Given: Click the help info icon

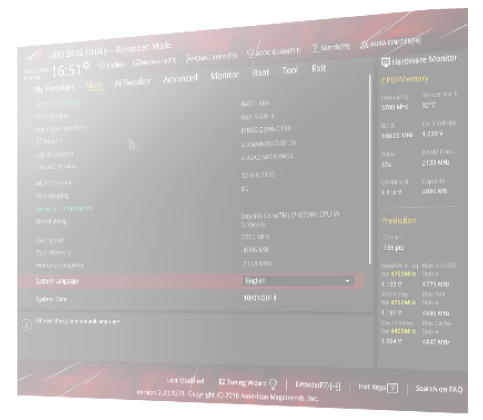Looking at the screenshot, I should coord(27,325).
